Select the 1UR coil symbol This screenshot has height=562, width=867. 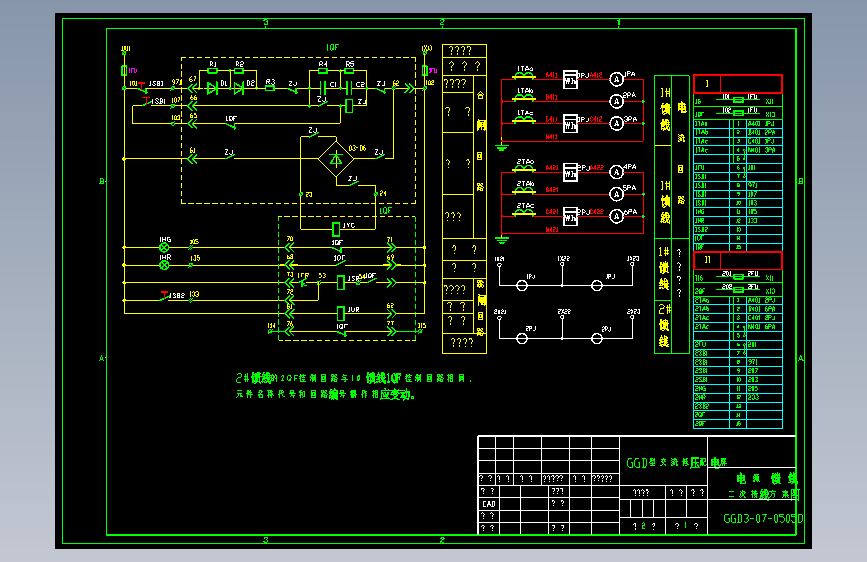pos(341,314)
